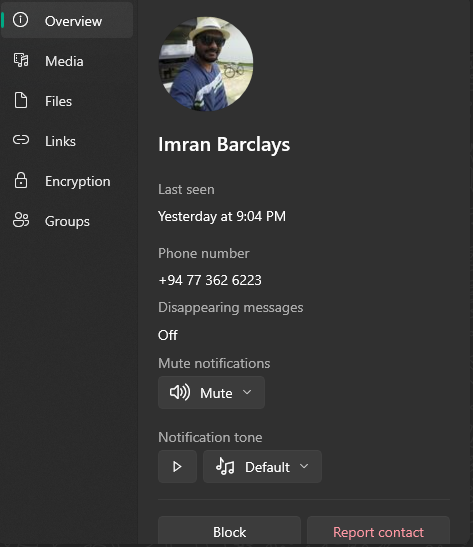Click the phone number +94 77 362 6223
Screen dimensions: 473x547
[210, 280]
